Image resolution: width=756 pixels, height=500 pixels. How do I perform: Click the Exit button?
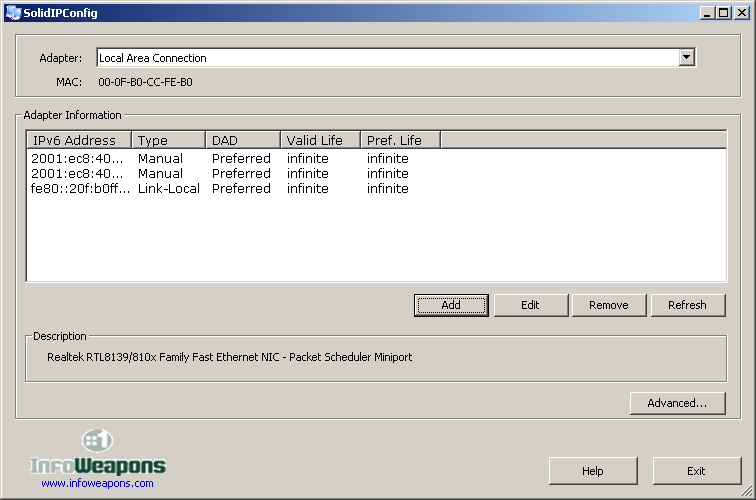(697, 471)
